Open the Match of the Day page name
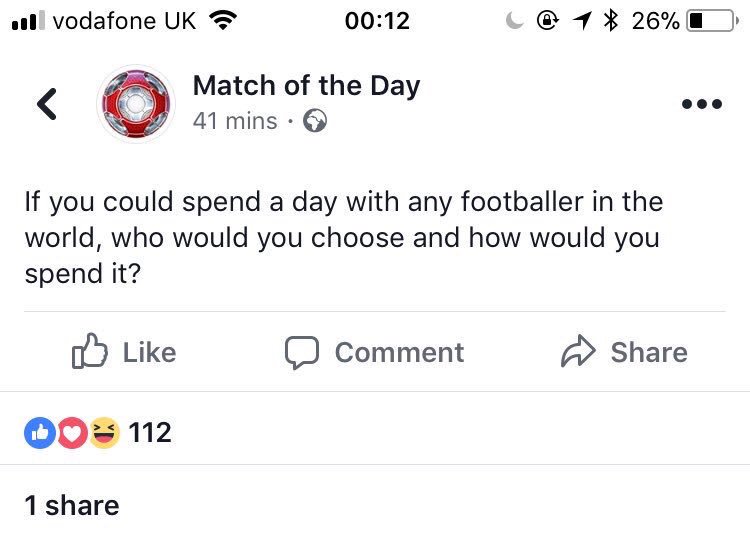 coord(307,86)
